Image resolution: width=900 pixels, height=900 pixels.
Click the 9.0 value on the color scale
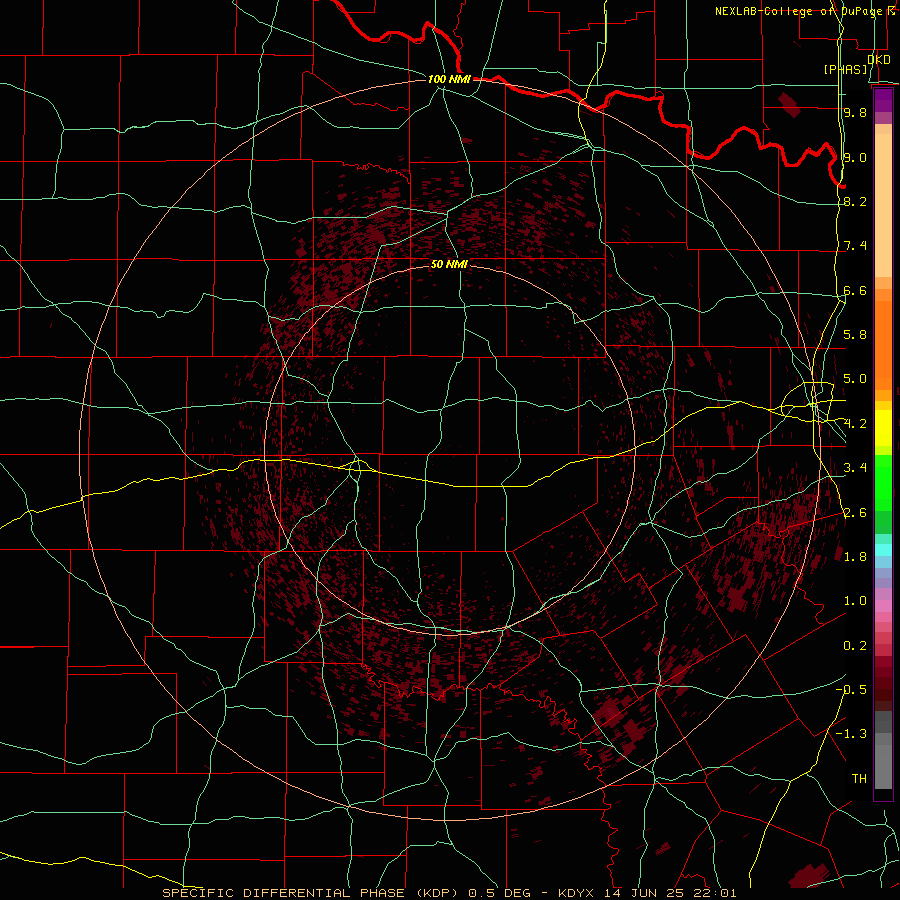pos(855,157)
